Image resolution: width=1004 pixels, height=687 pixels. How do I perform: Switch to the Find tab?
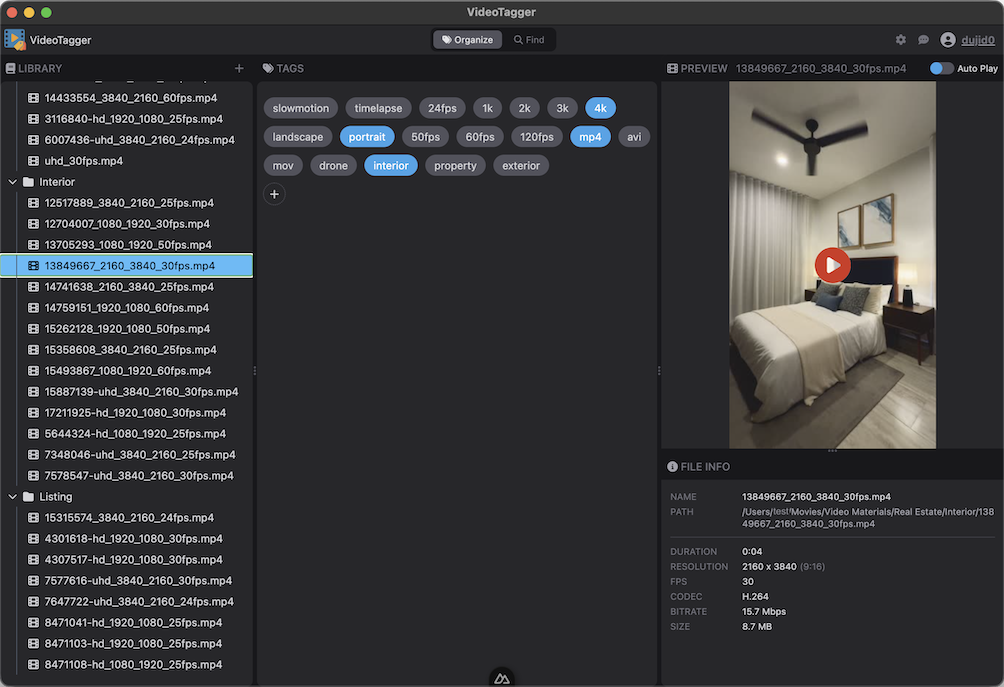click(x=530, y=39)
